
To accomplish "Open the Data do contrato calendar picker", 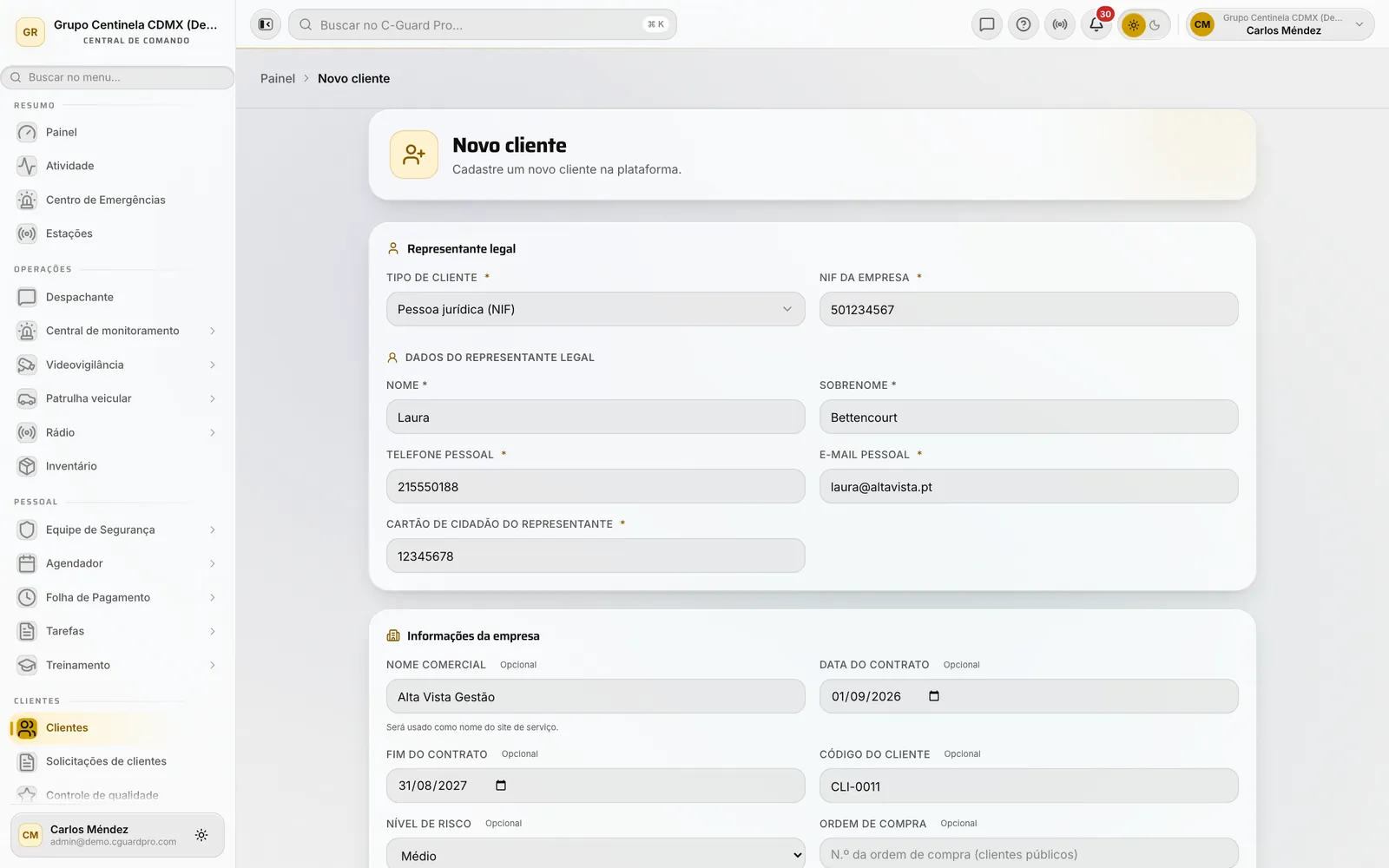I will coord(934,696).
